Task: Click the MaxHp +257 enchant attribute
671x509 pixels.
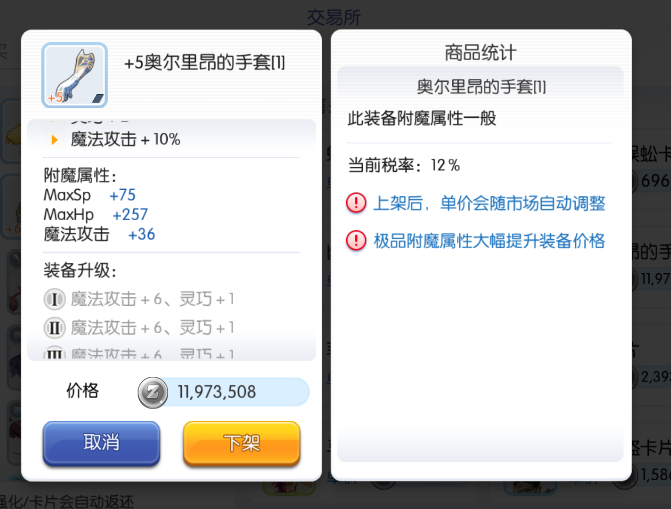Action: point(96,214)
